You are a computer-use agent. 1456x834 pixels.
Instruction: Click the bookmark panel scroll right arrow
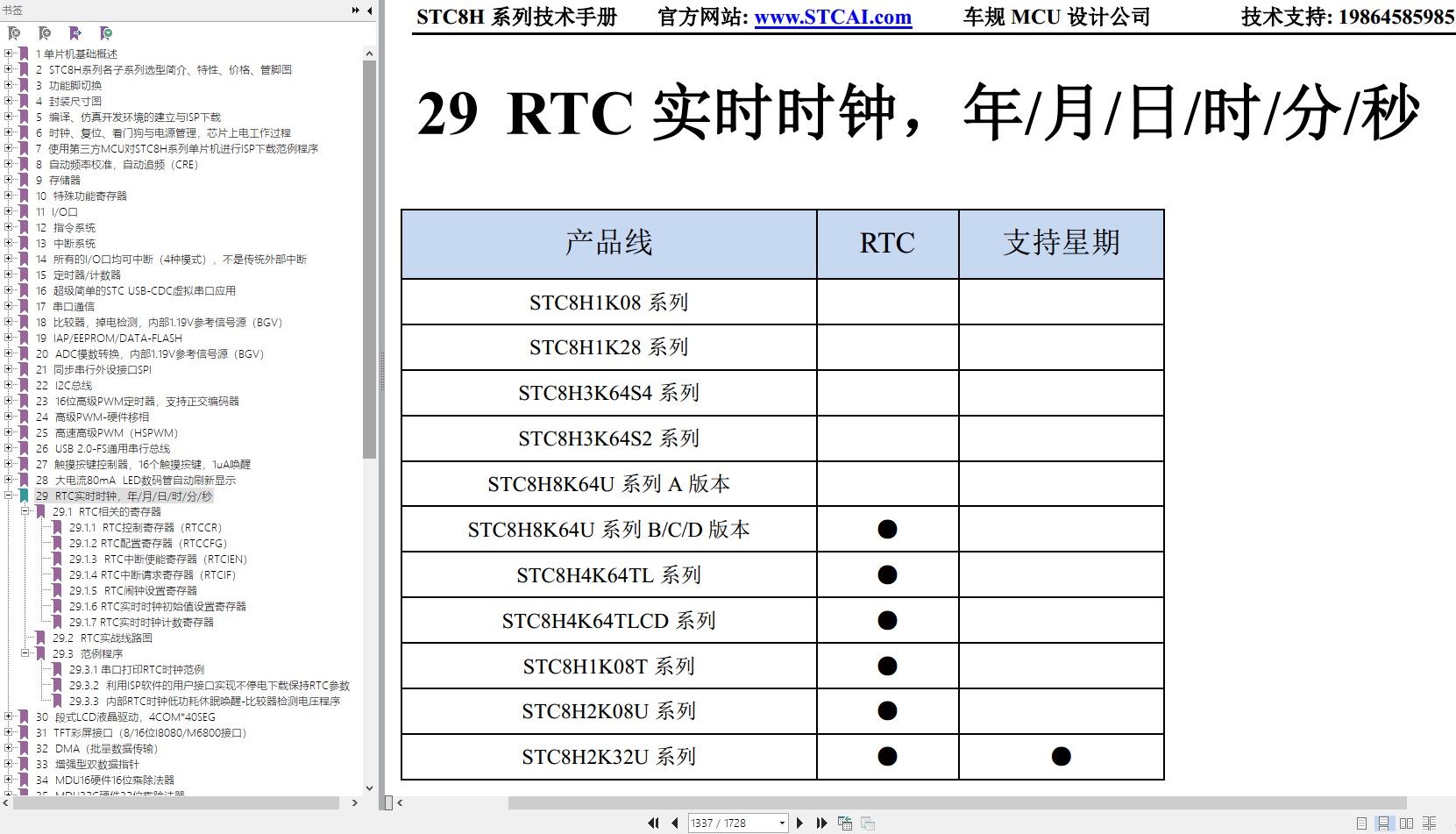coord(355,802)
